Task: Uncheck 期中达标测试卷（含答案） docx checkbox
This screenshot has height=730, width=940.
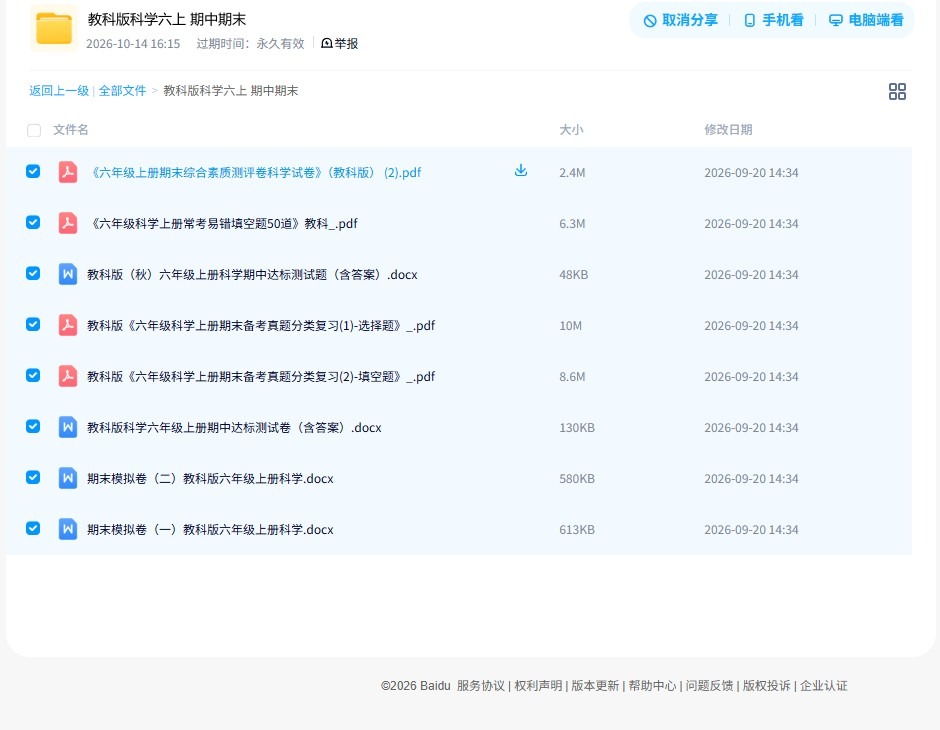Action: click(x=33, y=426)
